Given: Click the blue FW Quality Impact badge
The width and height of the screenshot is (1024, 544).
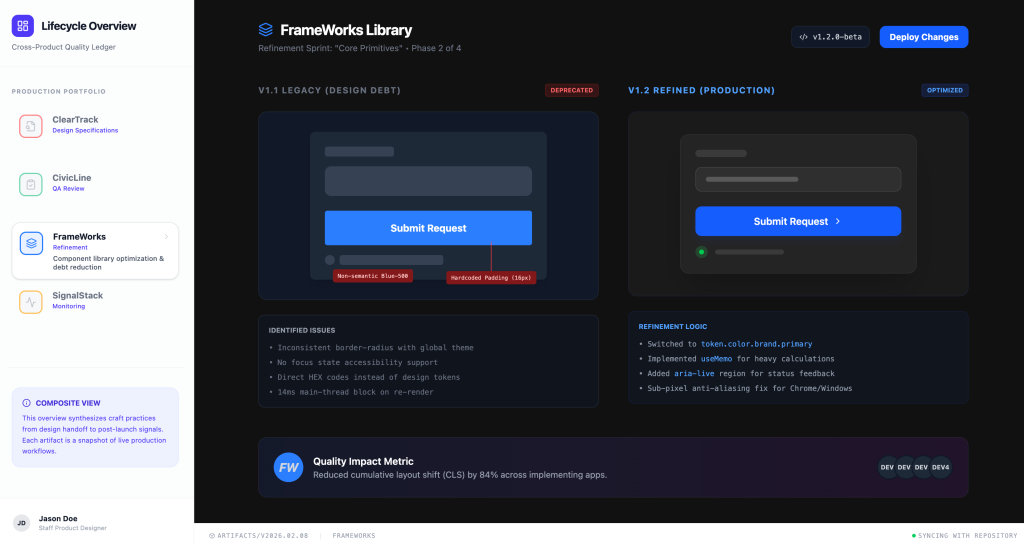Looking at the screenshot, I should pyautogui.click(x=288, y=467).
